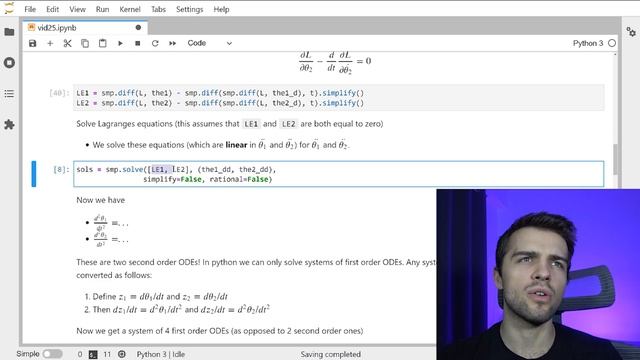Copy the selected cells
The width and height of the screenshot is (640, 360).
coord(85,43)
